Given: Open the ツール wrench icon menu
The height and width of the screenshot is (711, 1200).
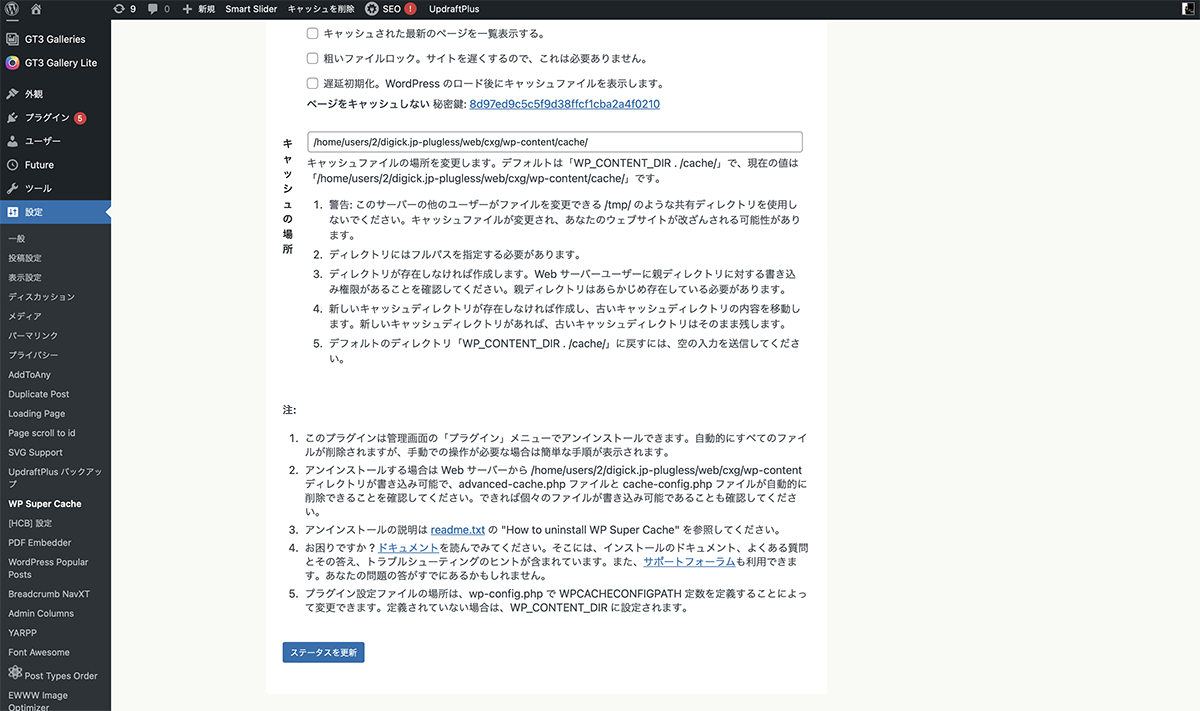Looking at the screenshot, I should pos(12,188).
